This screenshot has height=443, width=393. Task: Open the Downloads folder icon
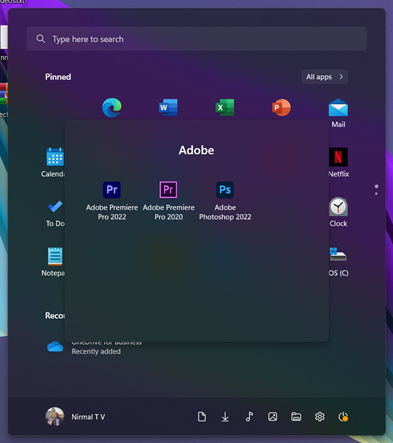(x=225, y=417)
